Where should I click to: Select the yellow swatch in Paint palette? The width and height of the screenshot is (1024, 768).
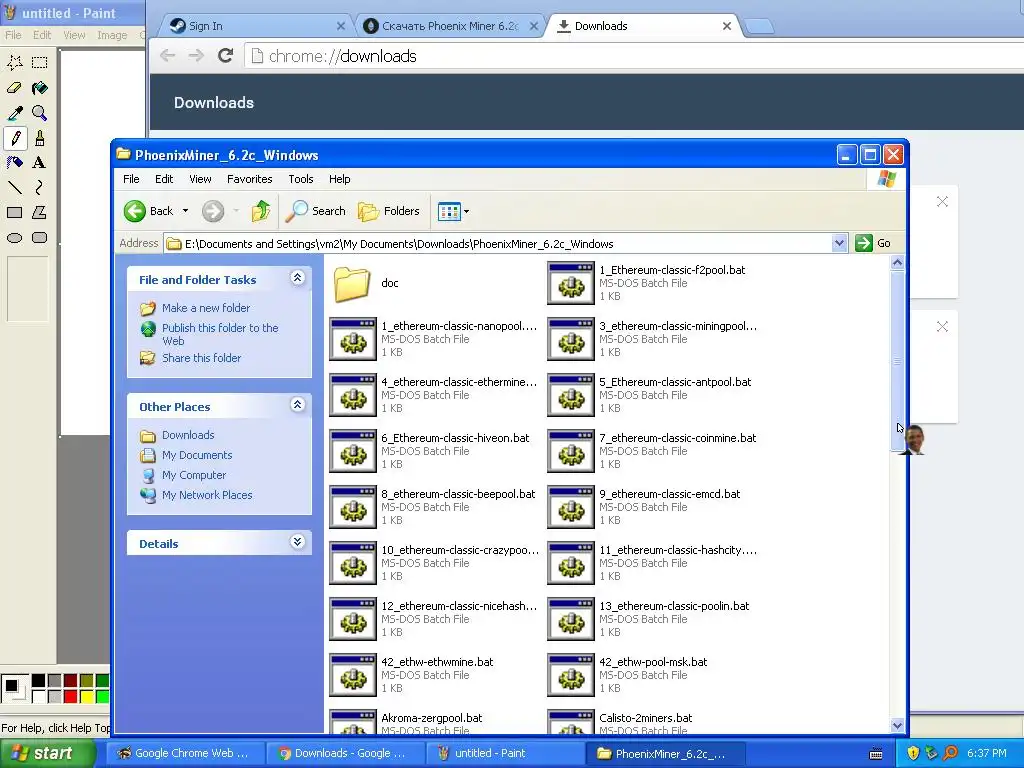(x=86, y=697)
